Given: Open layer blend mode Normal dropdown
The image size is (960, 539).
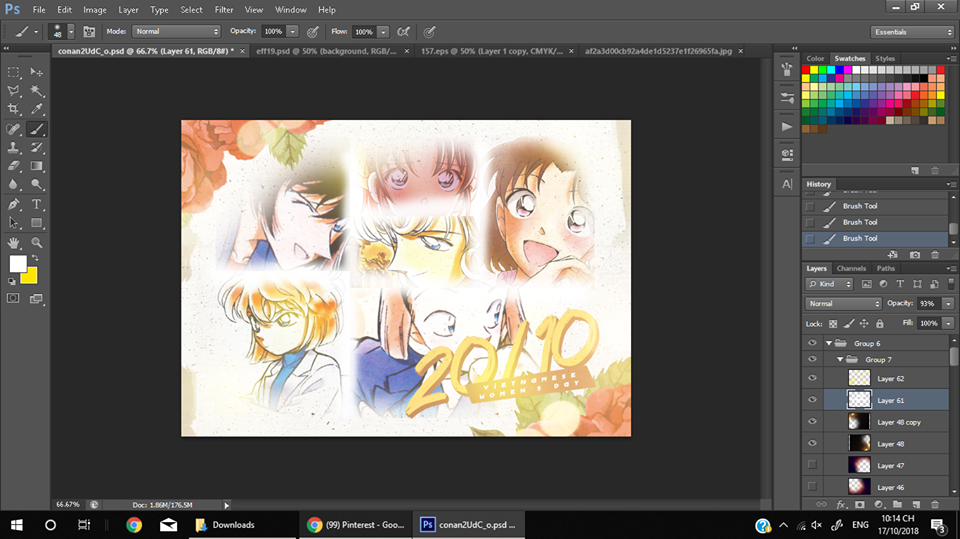Looking at the screenshot, I should tap(843, 304).
